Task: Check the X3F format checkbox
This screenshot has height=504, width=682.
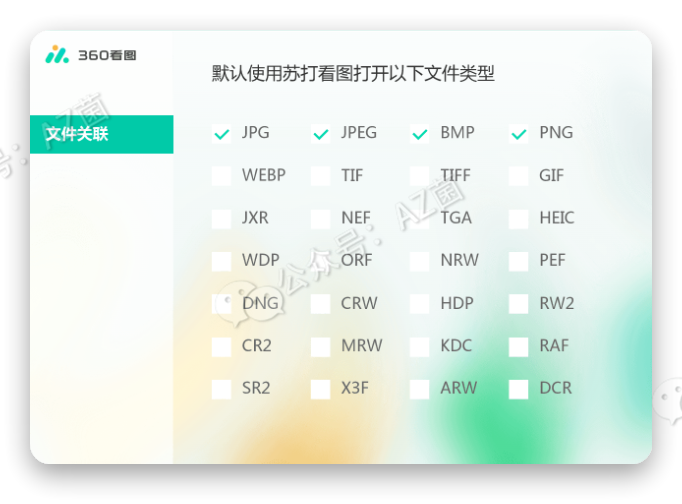Action: point(321,389)
